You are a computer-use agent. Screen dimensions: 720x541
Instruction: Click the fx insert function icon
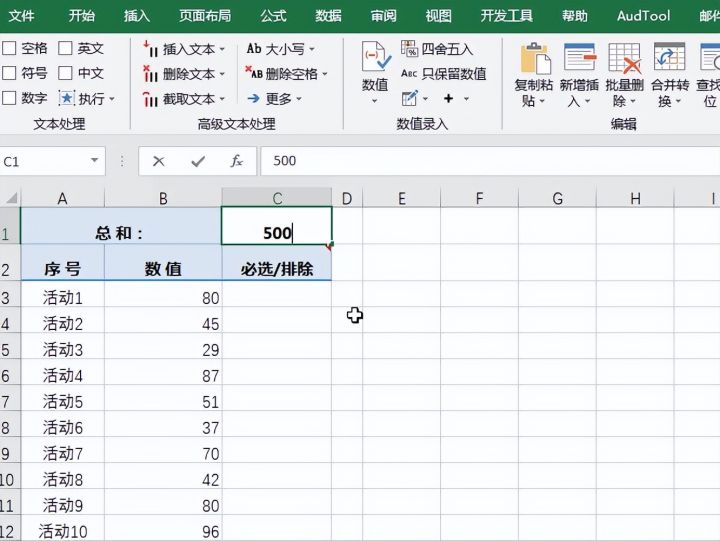(x=236, y=161)
